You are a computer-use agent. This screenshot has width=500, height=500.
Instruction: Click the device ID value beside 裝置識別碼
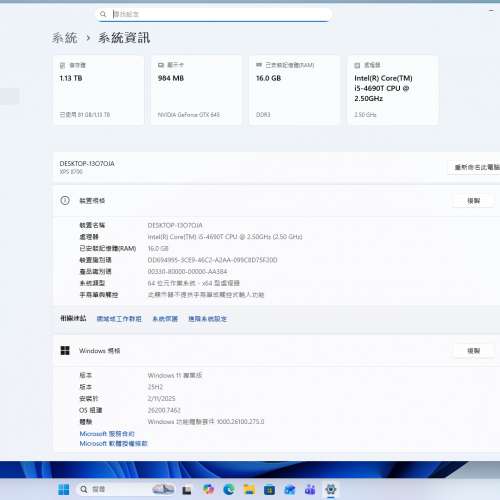[x=212, y=260]
